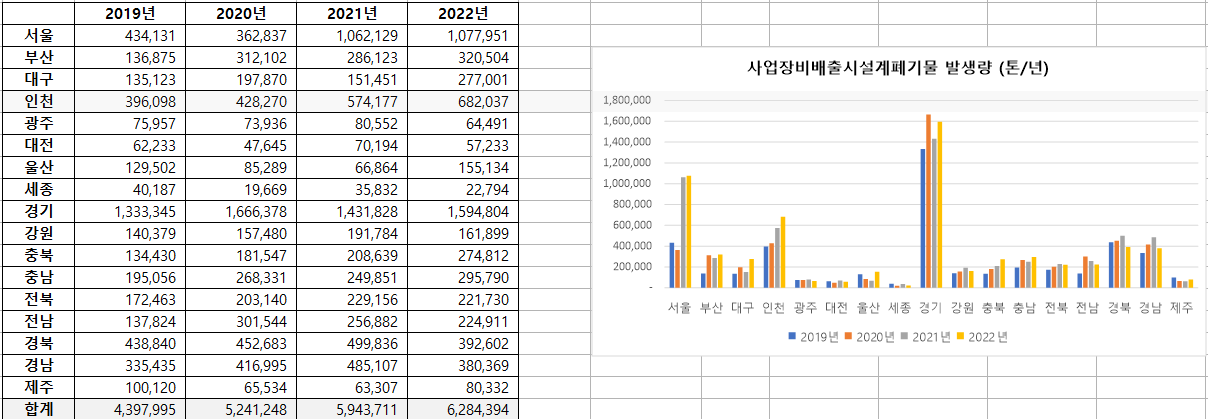Select cell with value 75,957
The height and width of the screenshot is (419, 1208).
130,123
